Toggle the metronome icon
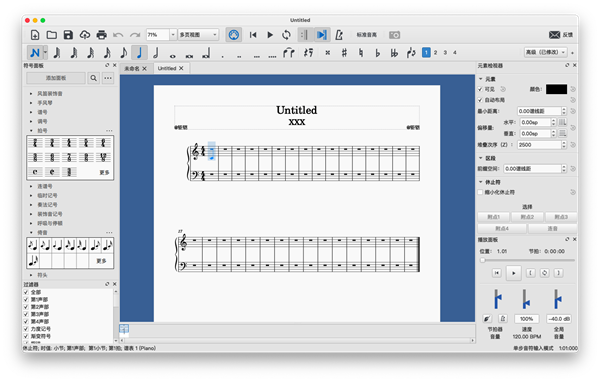 [x=339, y=35]
